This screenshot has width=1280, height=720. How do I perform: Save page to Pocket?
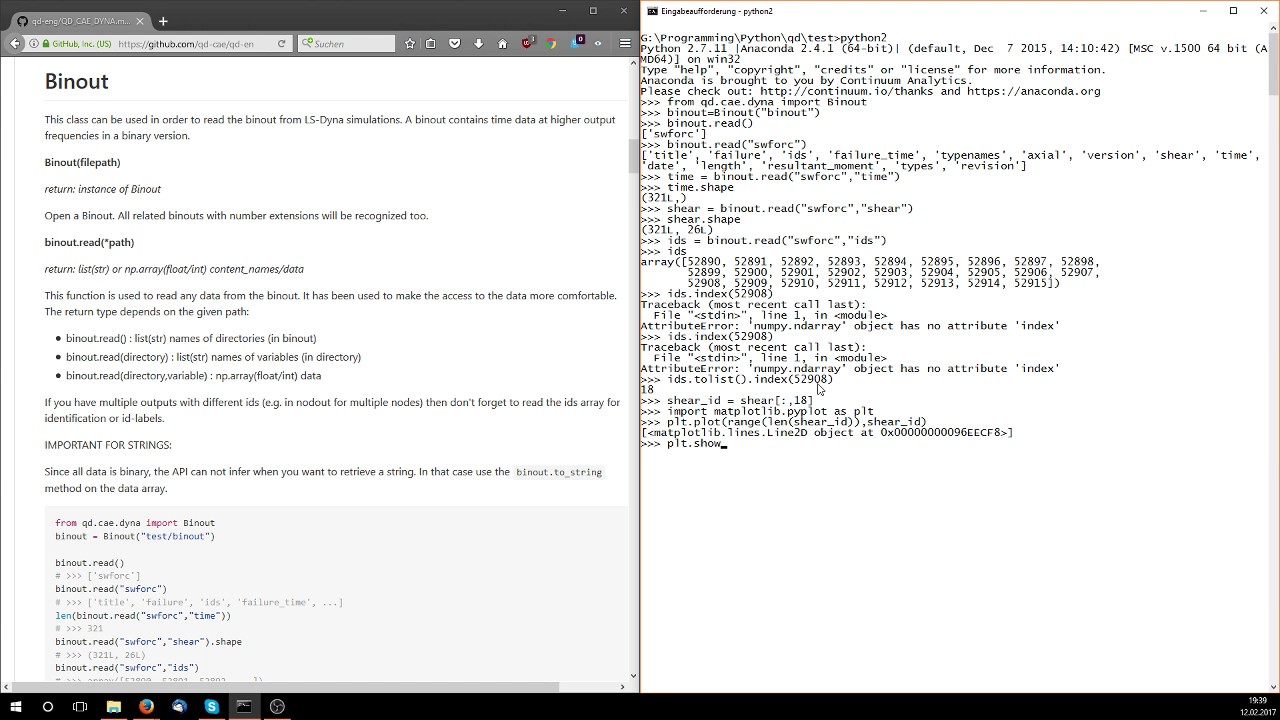(x=454, y=44)
